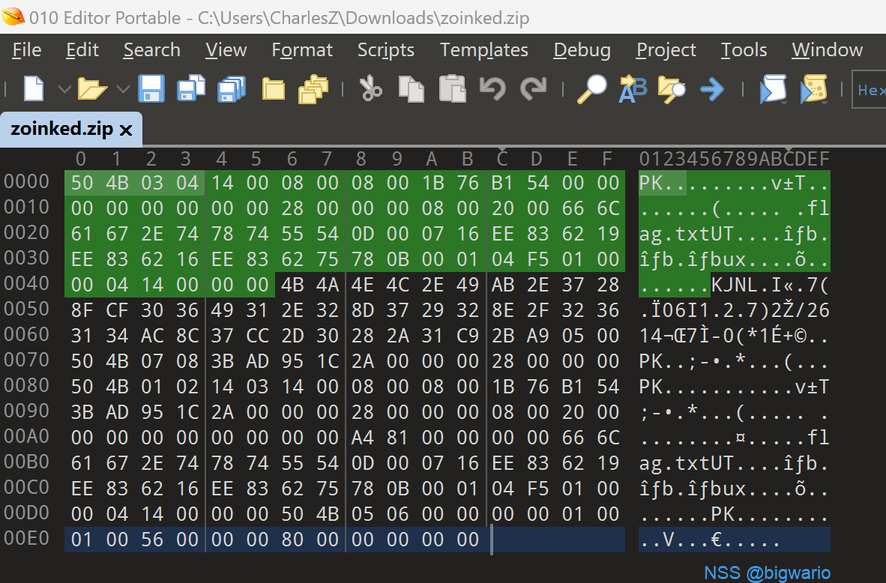Click hex column header C
Viewport: 886px width, 583px height.
[502, 159]
